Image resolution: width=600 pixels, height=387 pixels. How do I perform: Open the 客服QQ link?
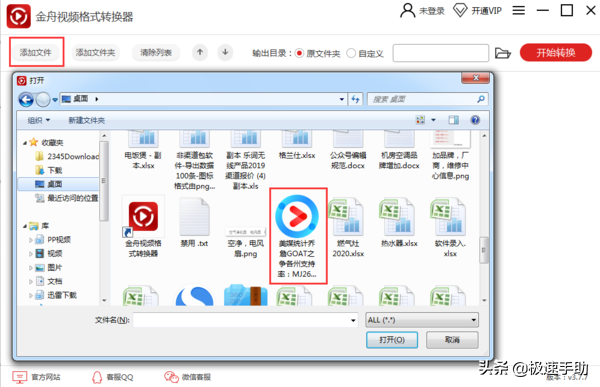[112, 377]
